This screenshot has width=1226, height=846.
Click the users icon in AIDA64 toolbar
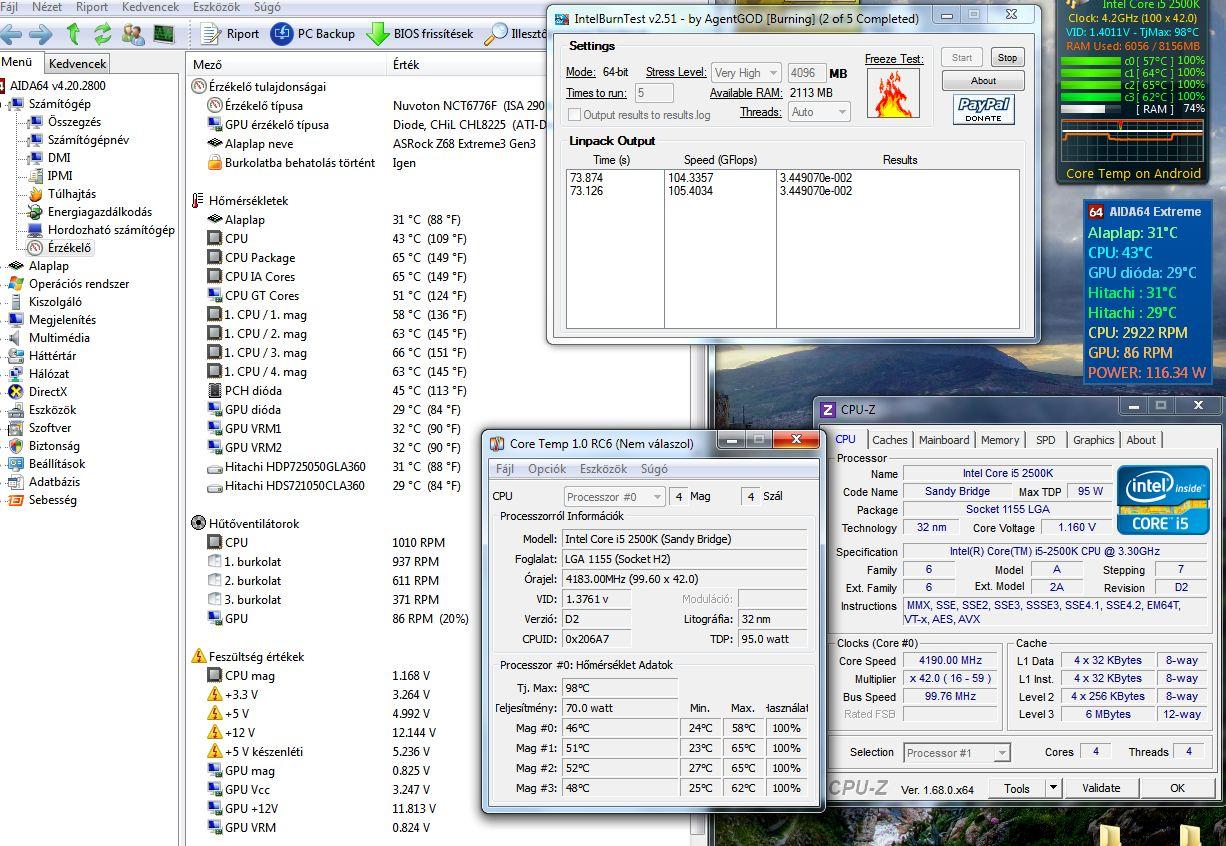[132, 33]
